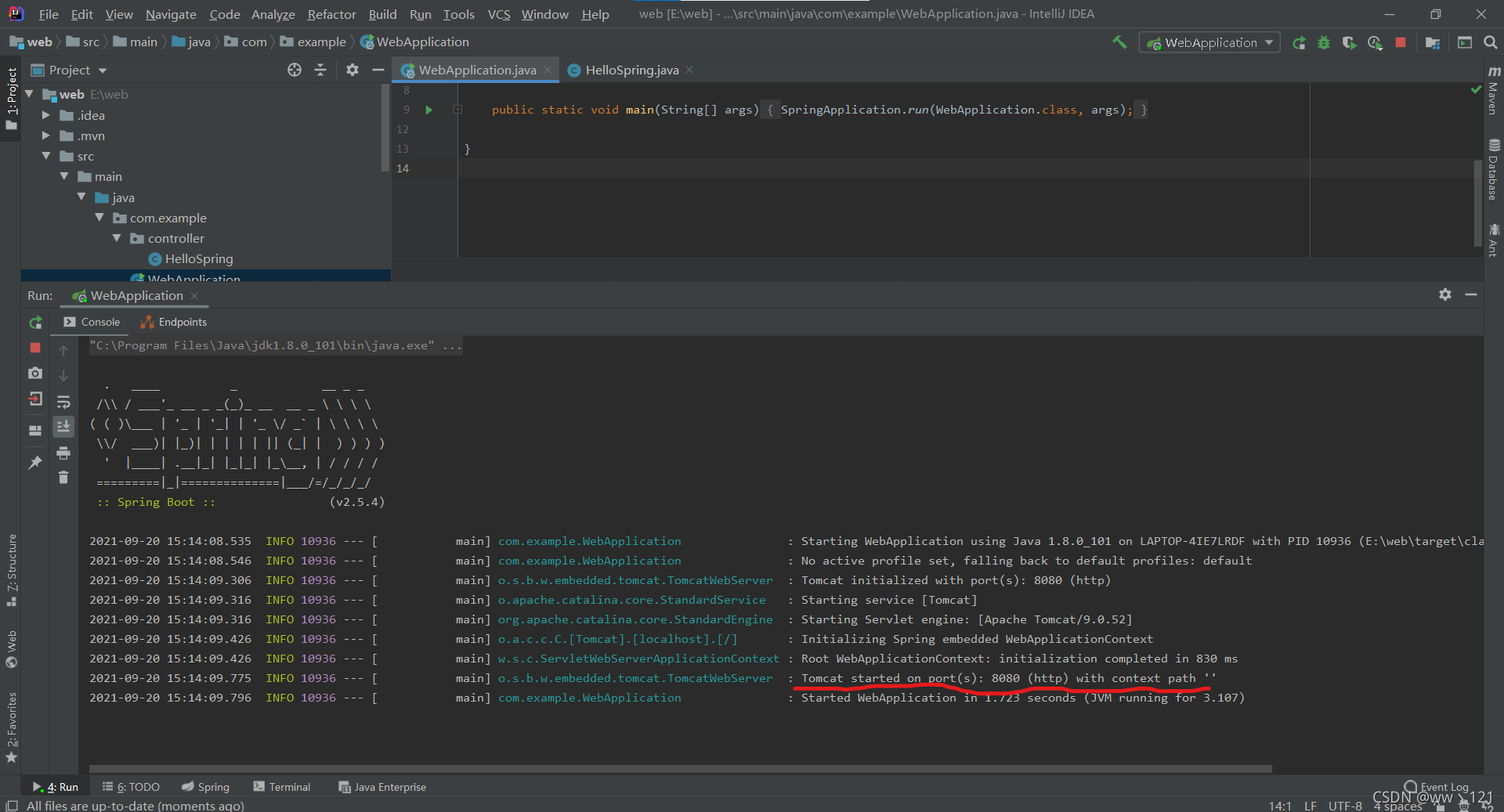
Task: Print the console output
Action: (x=63, y=453)
